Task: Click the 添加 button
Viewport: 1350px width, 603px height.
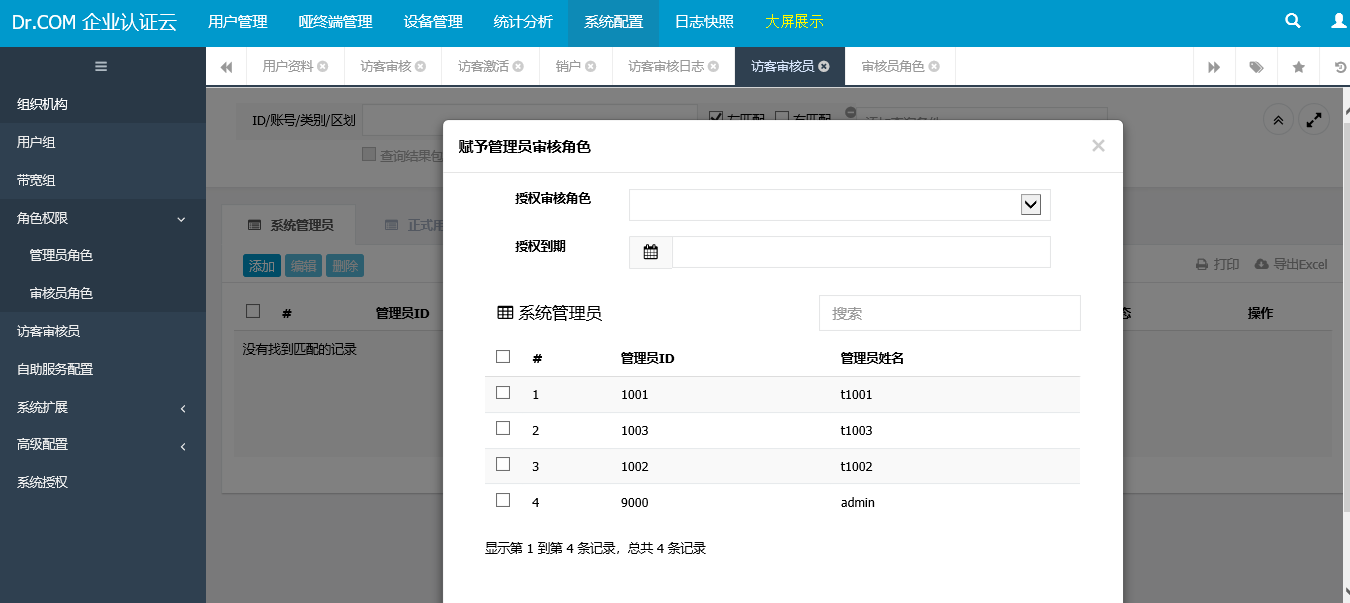Action: point(262,265)
